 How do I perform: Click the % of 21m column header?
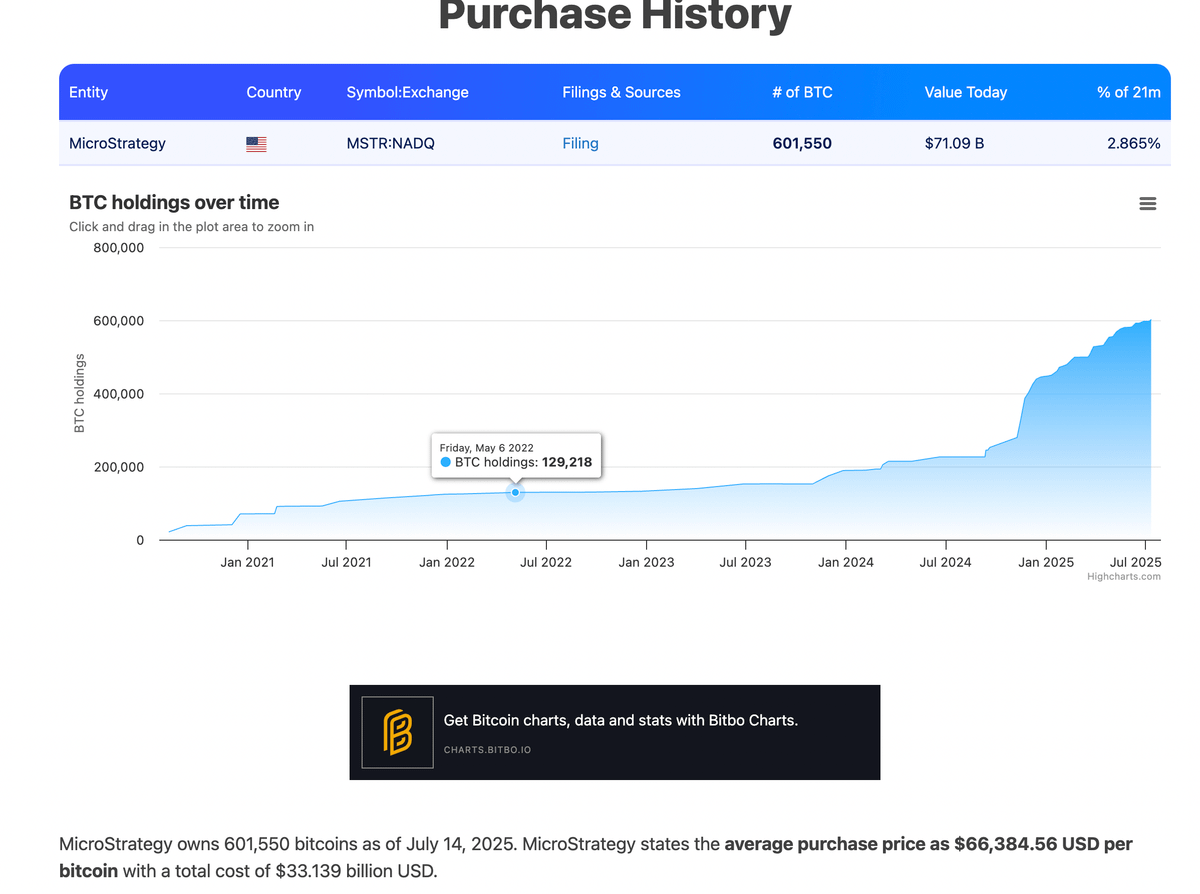coord(1128,92)
